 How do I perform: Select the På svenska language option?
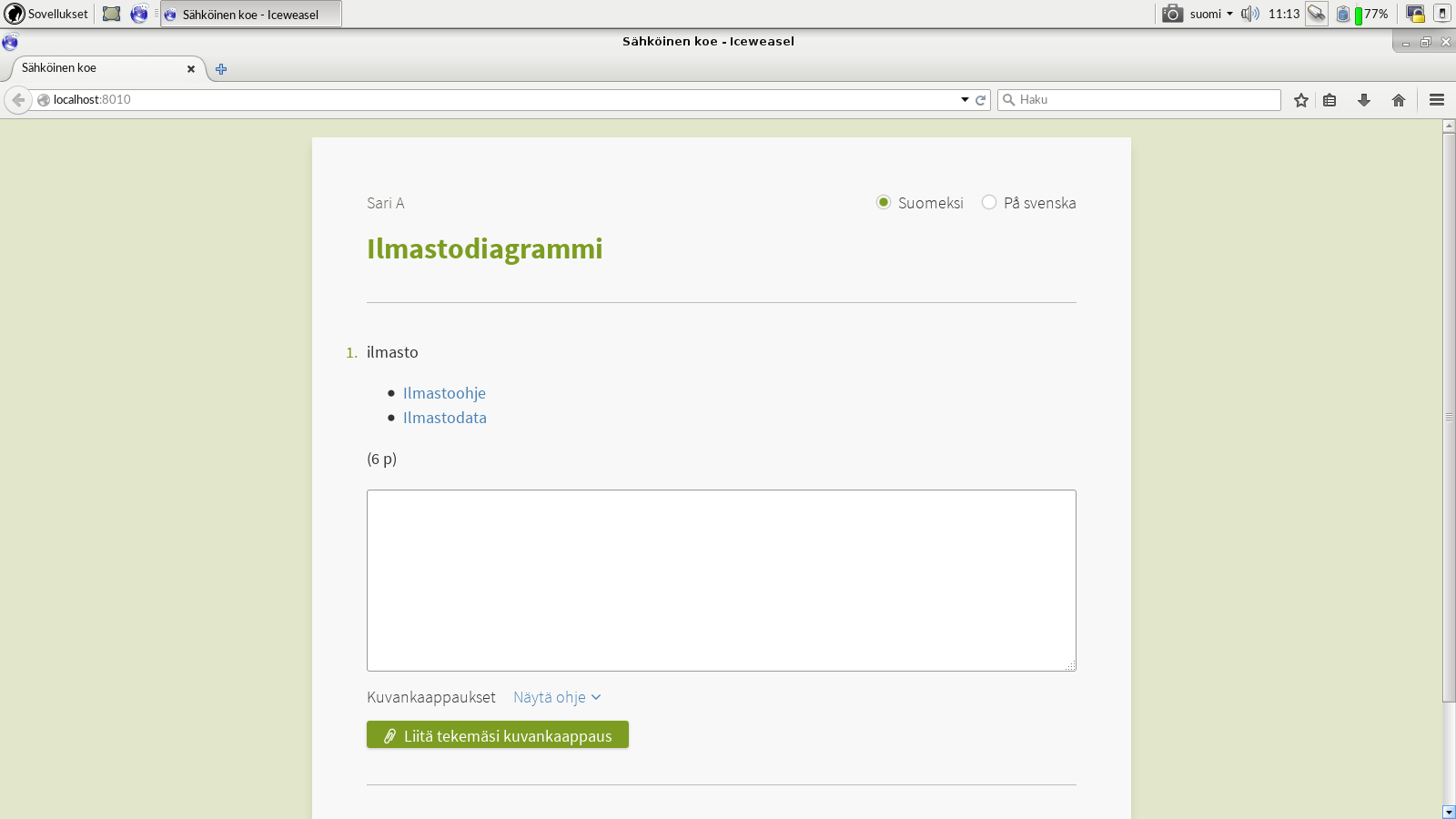tap(989, 202)
